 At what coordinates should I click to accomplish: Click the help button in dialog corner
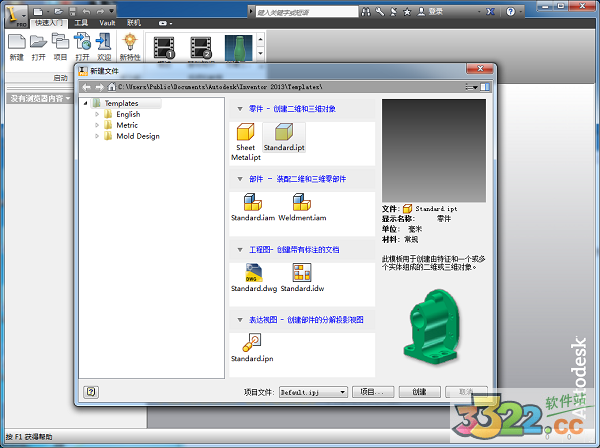coord(91,392)
